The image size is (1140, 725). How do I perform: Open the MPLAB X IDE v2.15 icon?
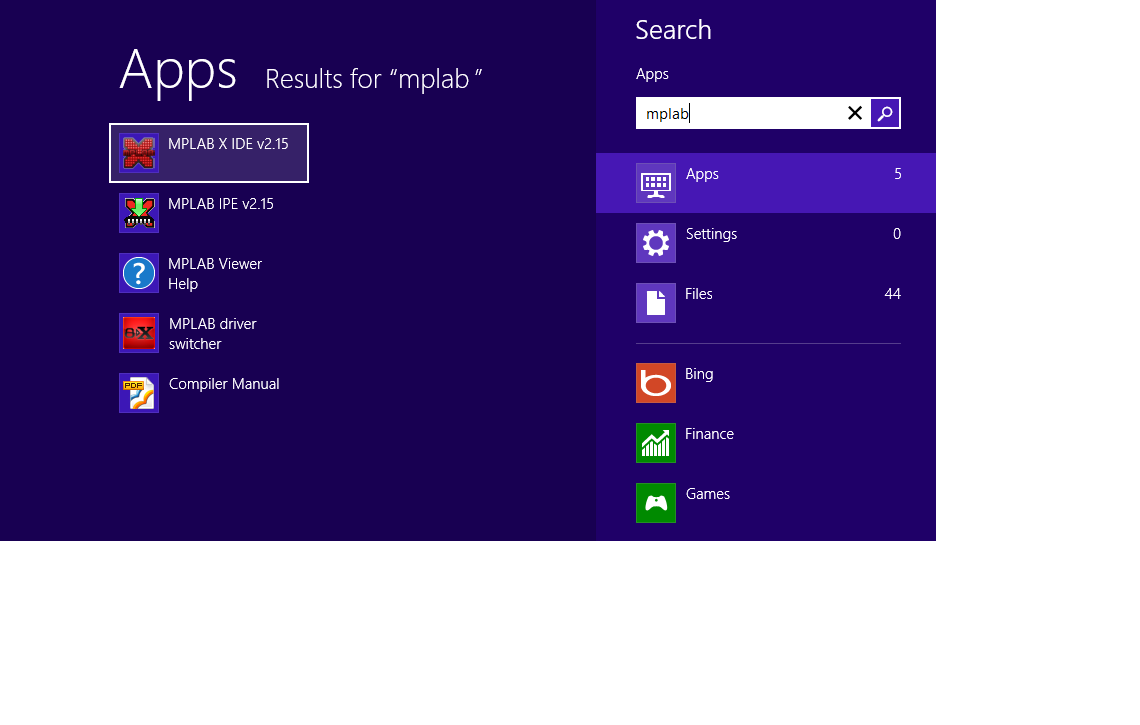pos(139,153)
